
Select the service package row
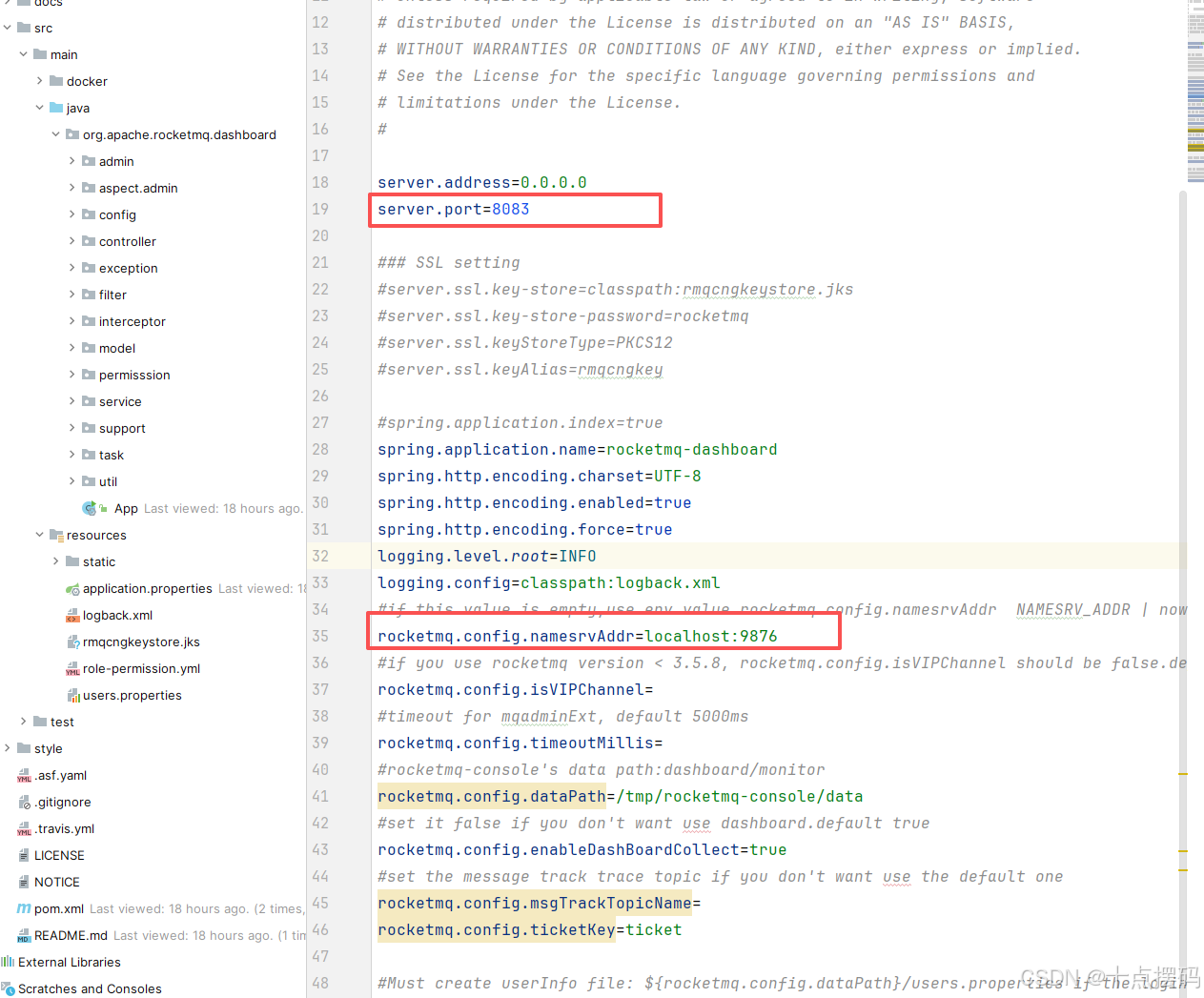pyautogui.click(x=153, y=401)
